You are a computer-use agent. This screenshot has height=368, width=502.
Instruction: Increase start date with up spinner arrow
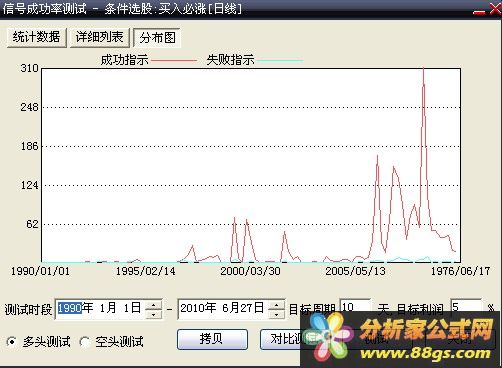tap(154, 305)
